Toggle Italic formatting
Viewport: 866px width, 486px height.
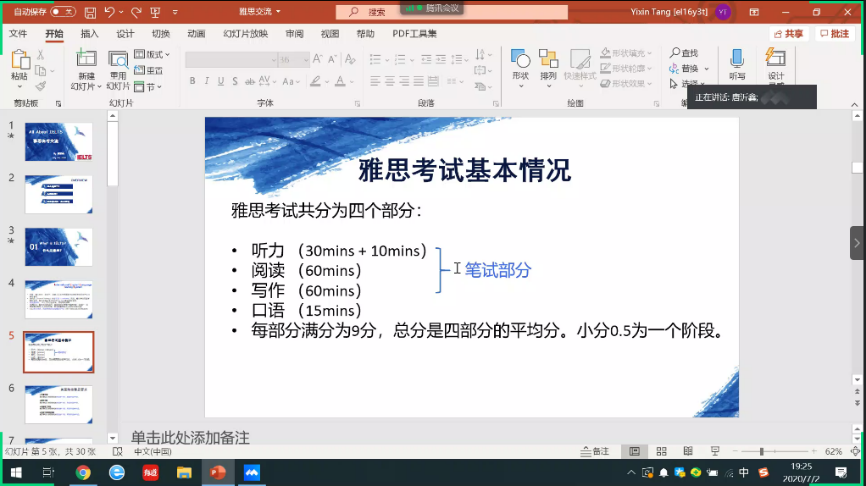tap(207, 81)
